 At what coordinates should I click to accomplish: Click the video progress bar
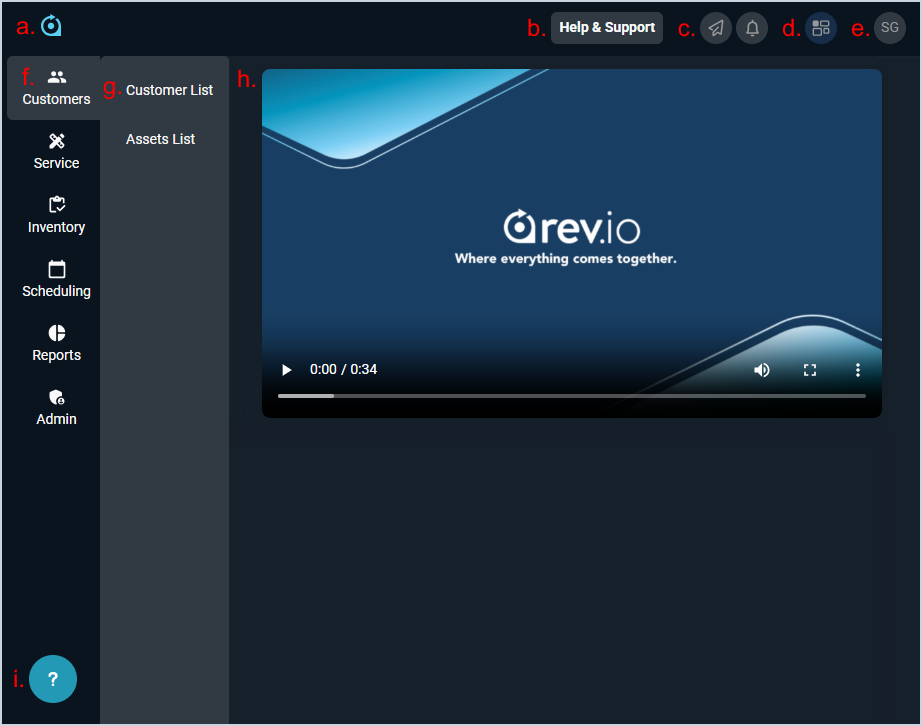571,396
